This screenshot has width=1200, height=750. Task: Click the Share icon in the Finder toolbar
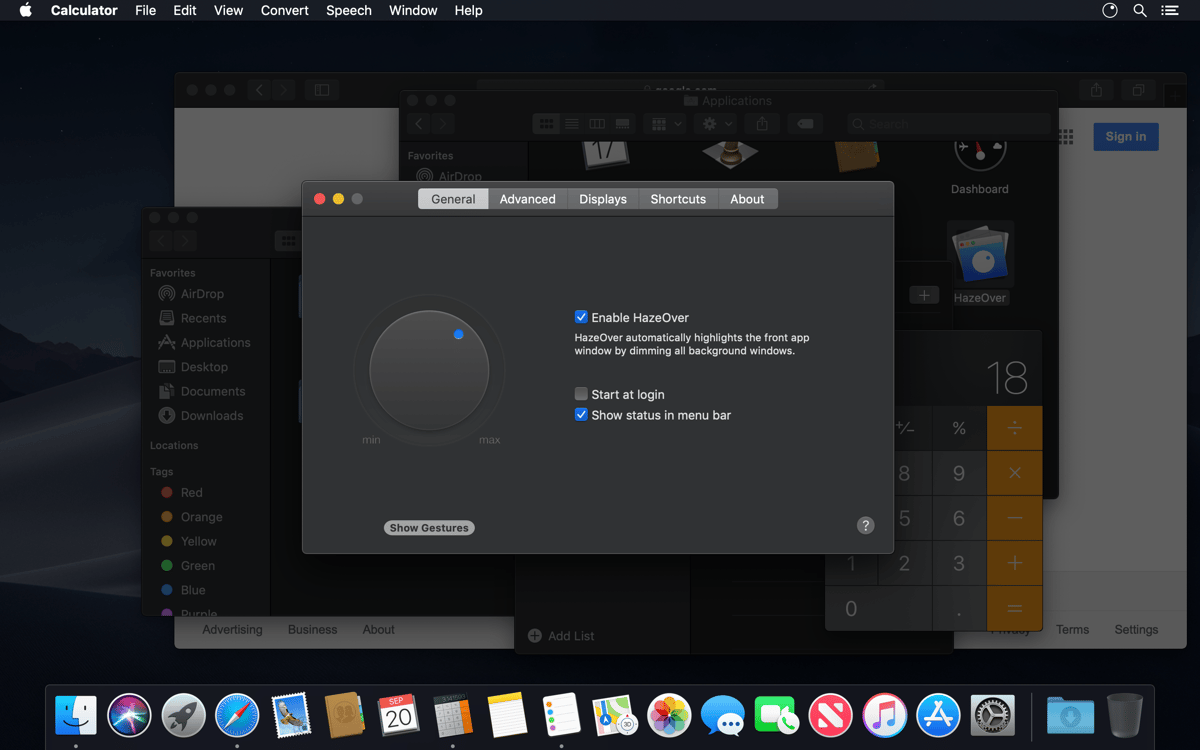click(761, 123)
